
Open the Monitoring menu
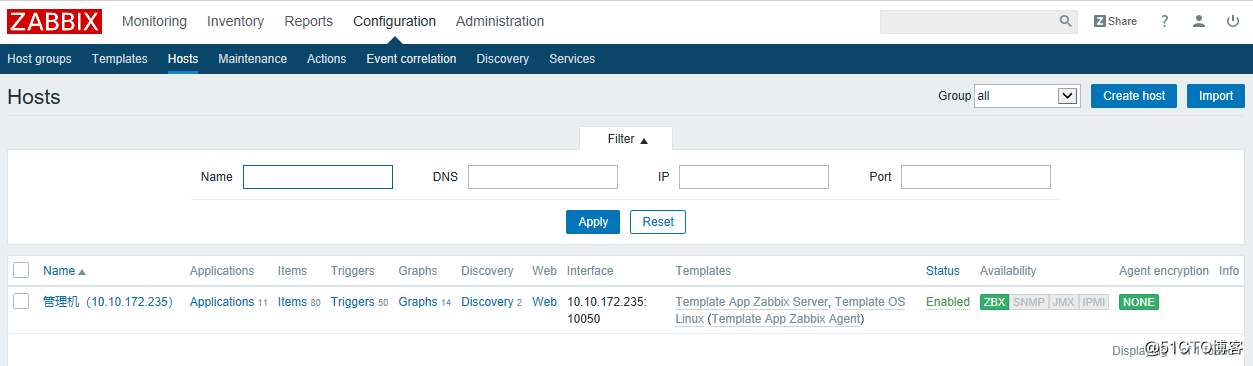click(x=154, y=21)
